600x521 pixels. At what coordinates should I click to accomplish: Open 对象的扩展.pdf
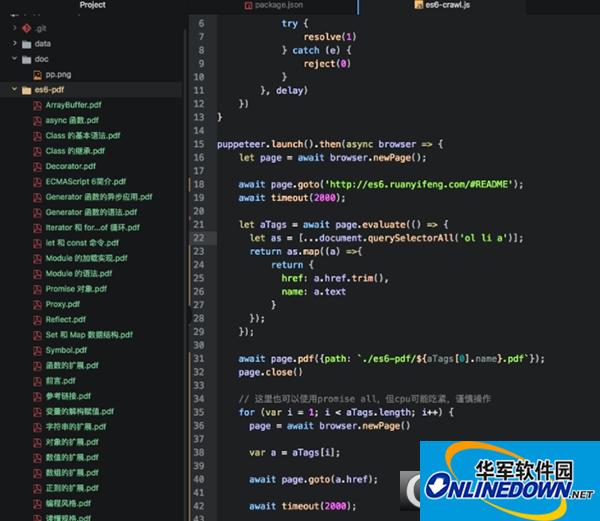pyautogui.click(x=72, y=442)
